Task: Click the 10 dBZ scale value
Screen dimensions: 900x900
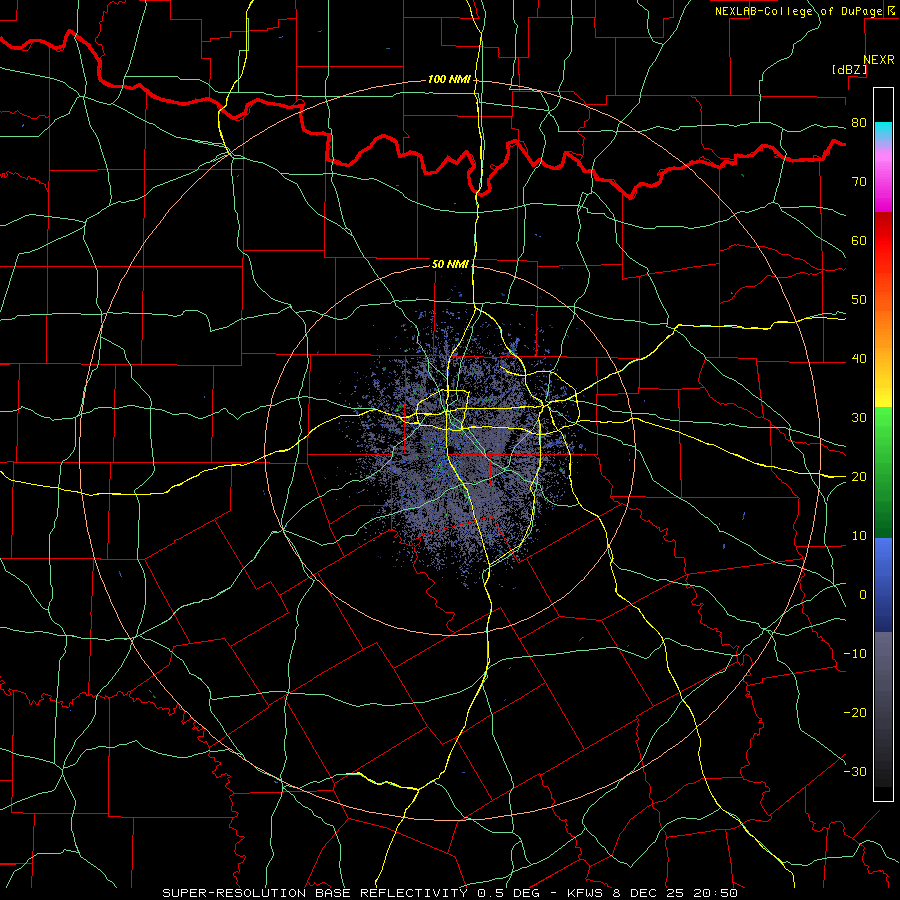Action: pos(859,536)
